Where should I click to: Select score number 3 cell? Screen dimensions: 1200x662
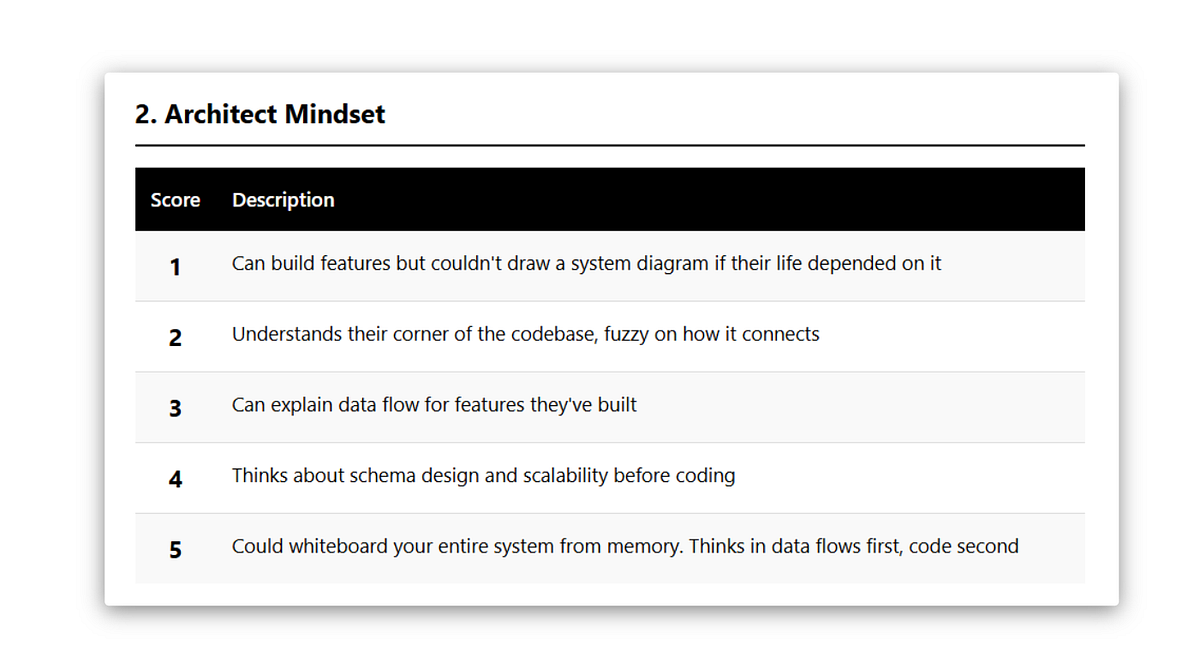click(x=175, y=408)
